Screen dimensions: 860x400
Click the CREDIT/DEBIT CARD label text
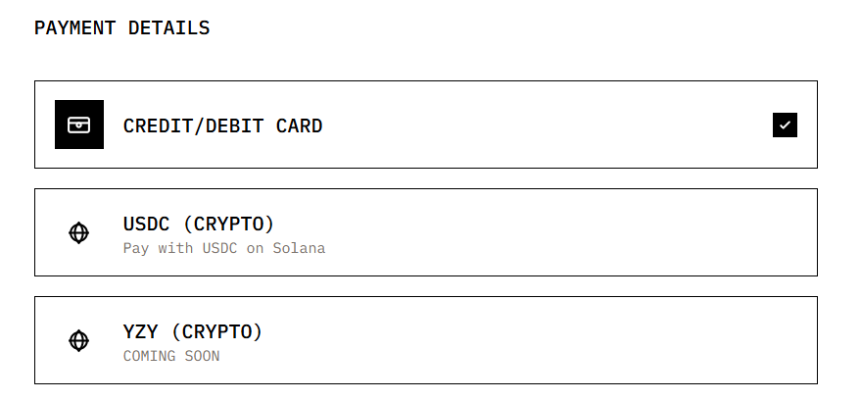pyautogui.click(x=222, y=126)
